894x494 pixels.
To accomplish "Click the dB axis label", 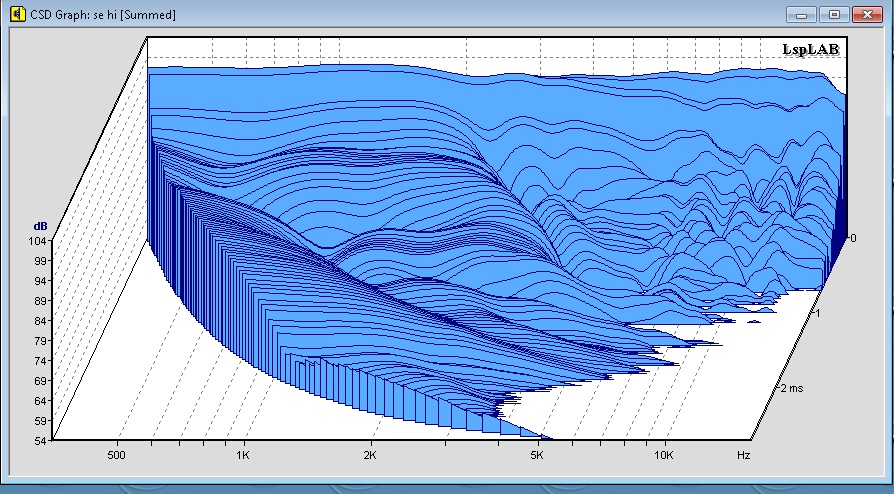I will [39, 227].
